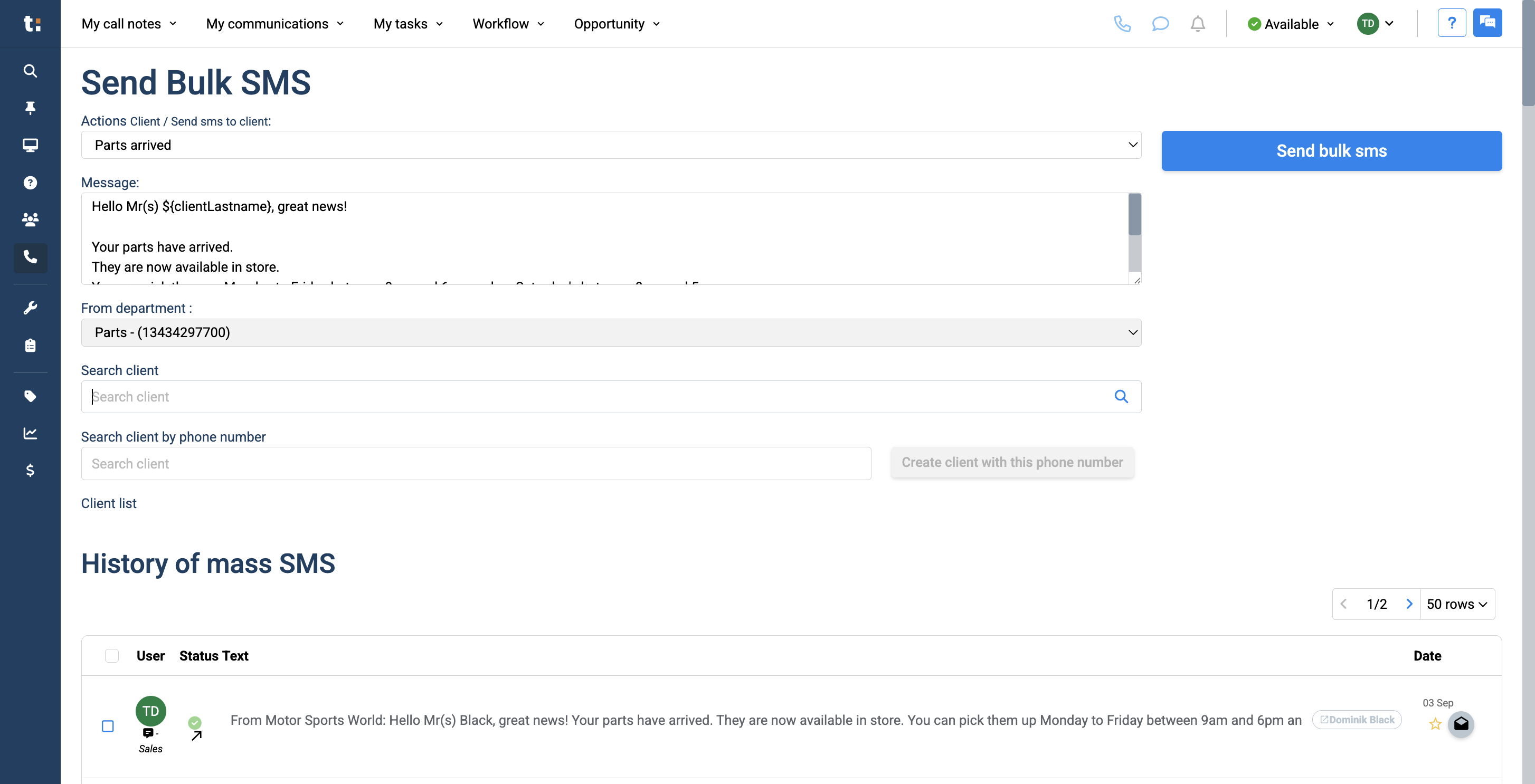
Task: Click the analytics chart sidebar icon
Action: click(30, 433)
